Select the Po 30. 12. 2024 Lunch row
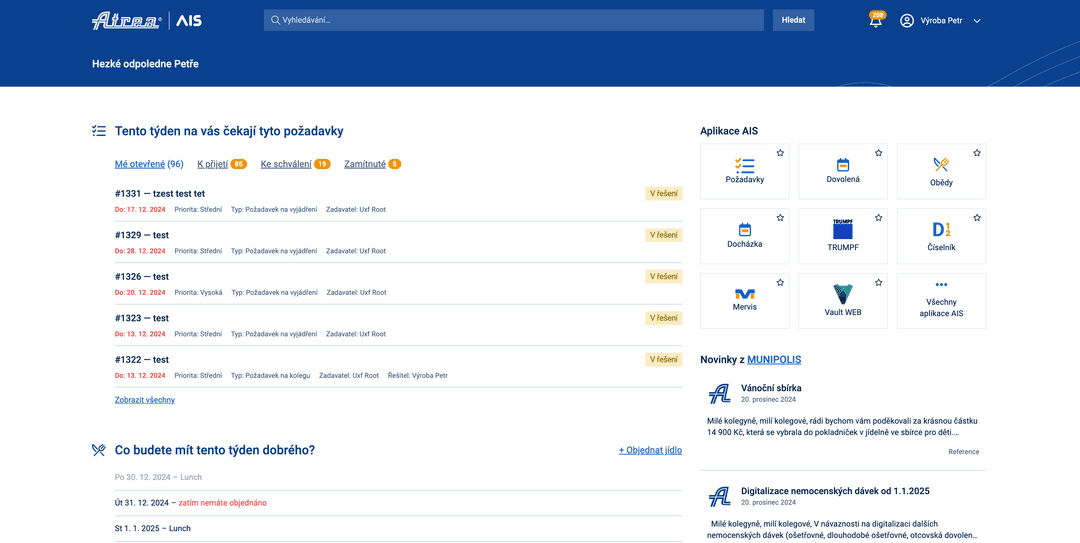Viewport: 1080px width, 543px height. click(x=398, y=477)
